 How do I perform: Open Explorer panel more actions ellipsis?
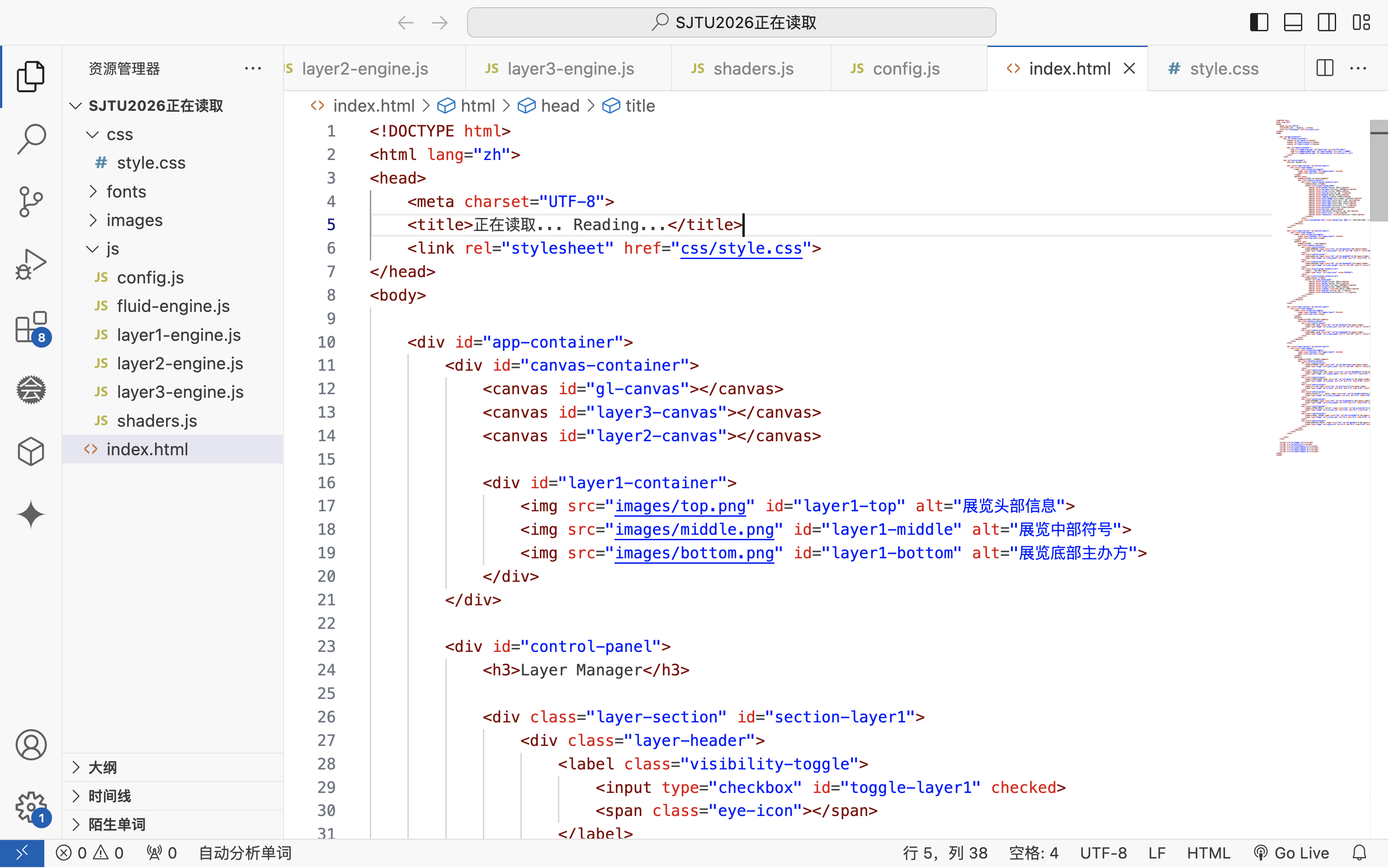coord(253,68)
